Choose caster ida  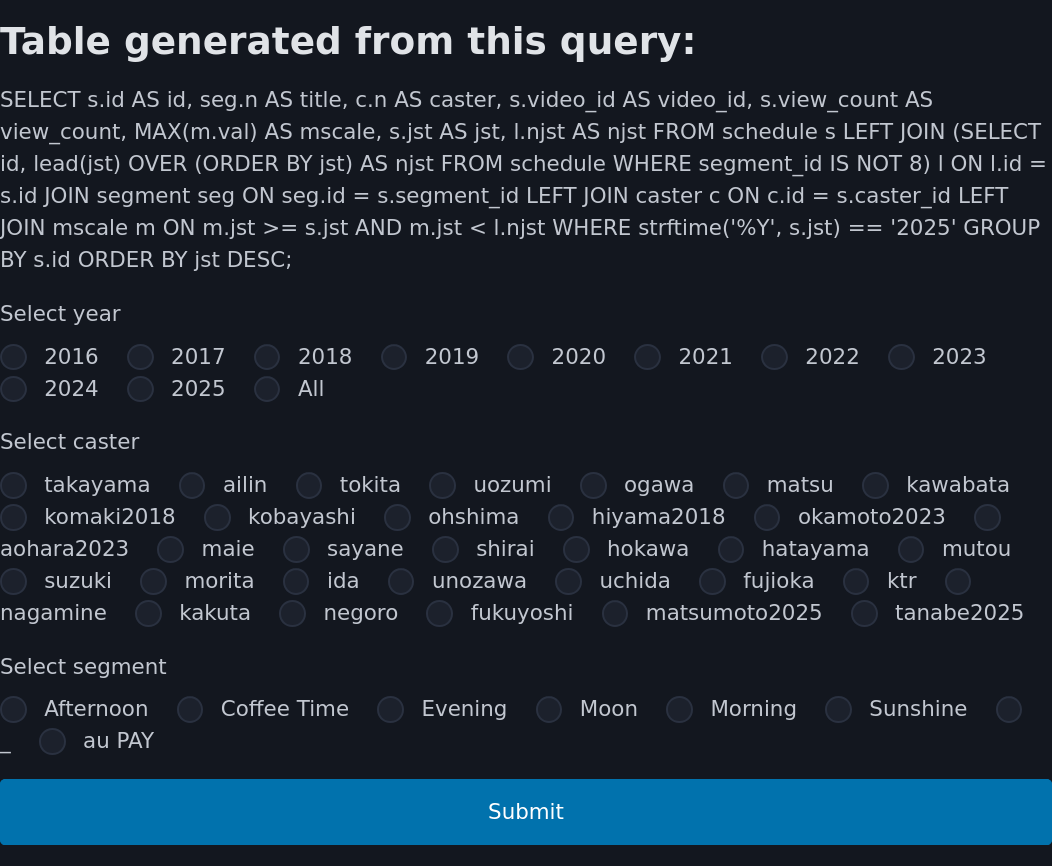point(296,582)
